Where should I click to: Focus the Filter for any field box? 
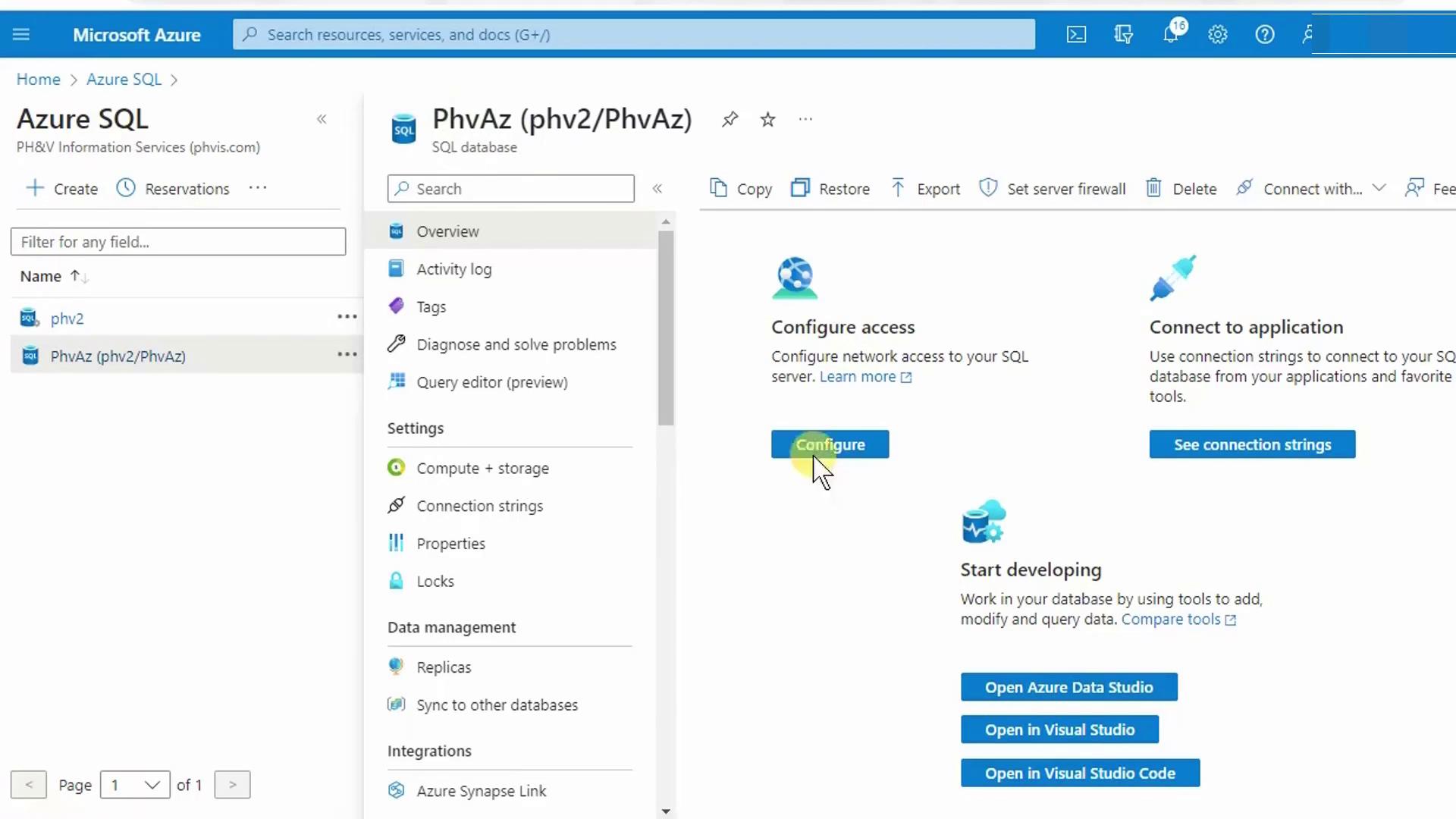[178, 242]
